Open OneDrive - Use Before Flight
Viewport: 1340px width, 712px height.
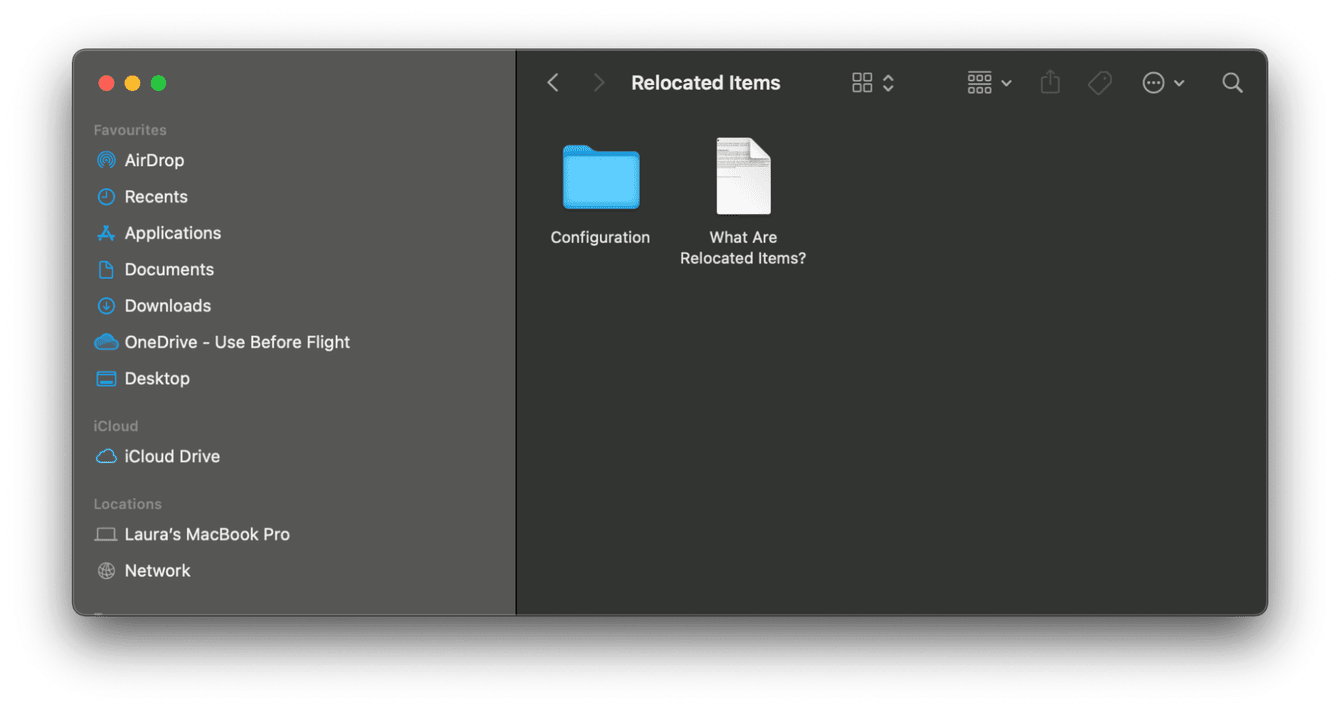click(x=237, y=341)
